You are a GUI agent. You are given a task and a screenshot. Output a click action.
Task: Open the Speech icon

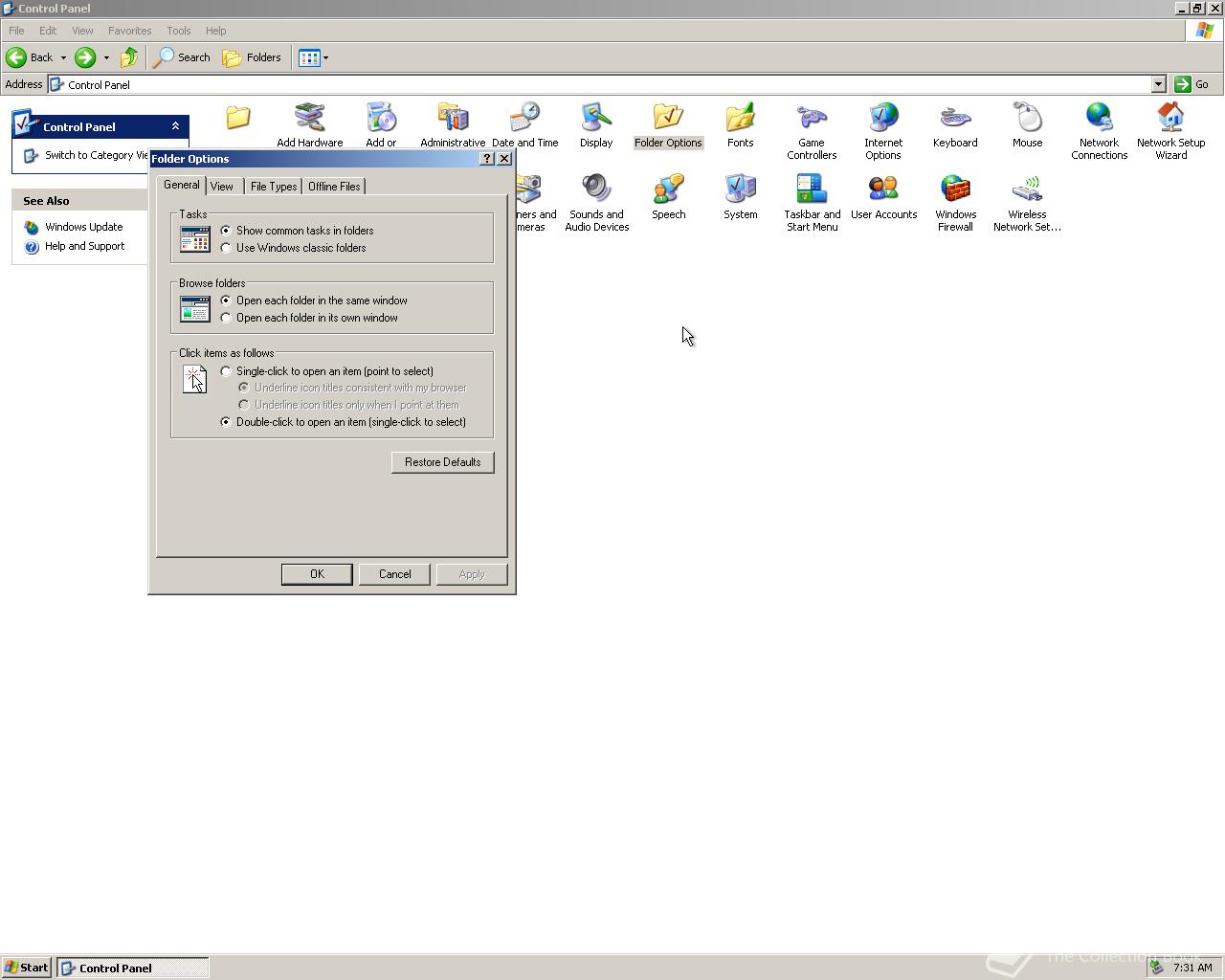(x=668, y=197)
